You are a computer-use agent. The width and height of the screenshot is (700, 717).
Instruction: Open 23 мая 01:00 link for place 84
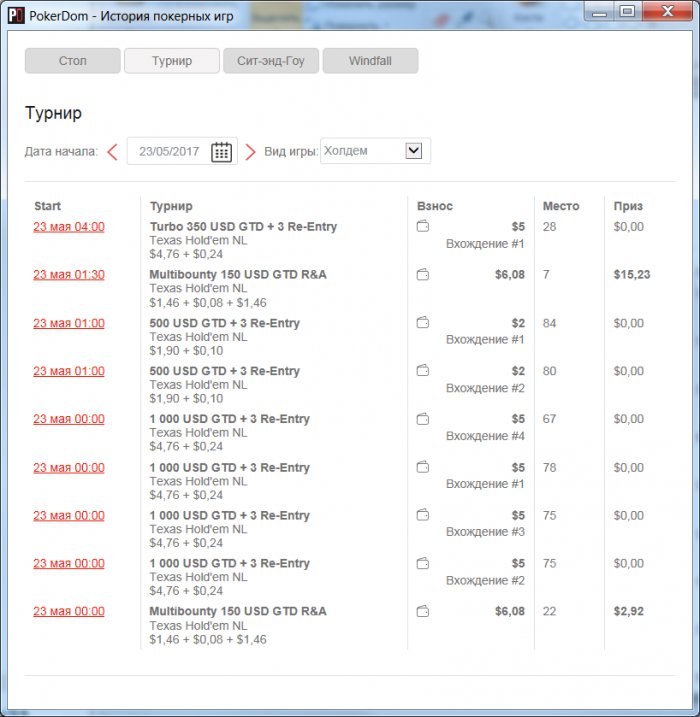pos(69,323)
